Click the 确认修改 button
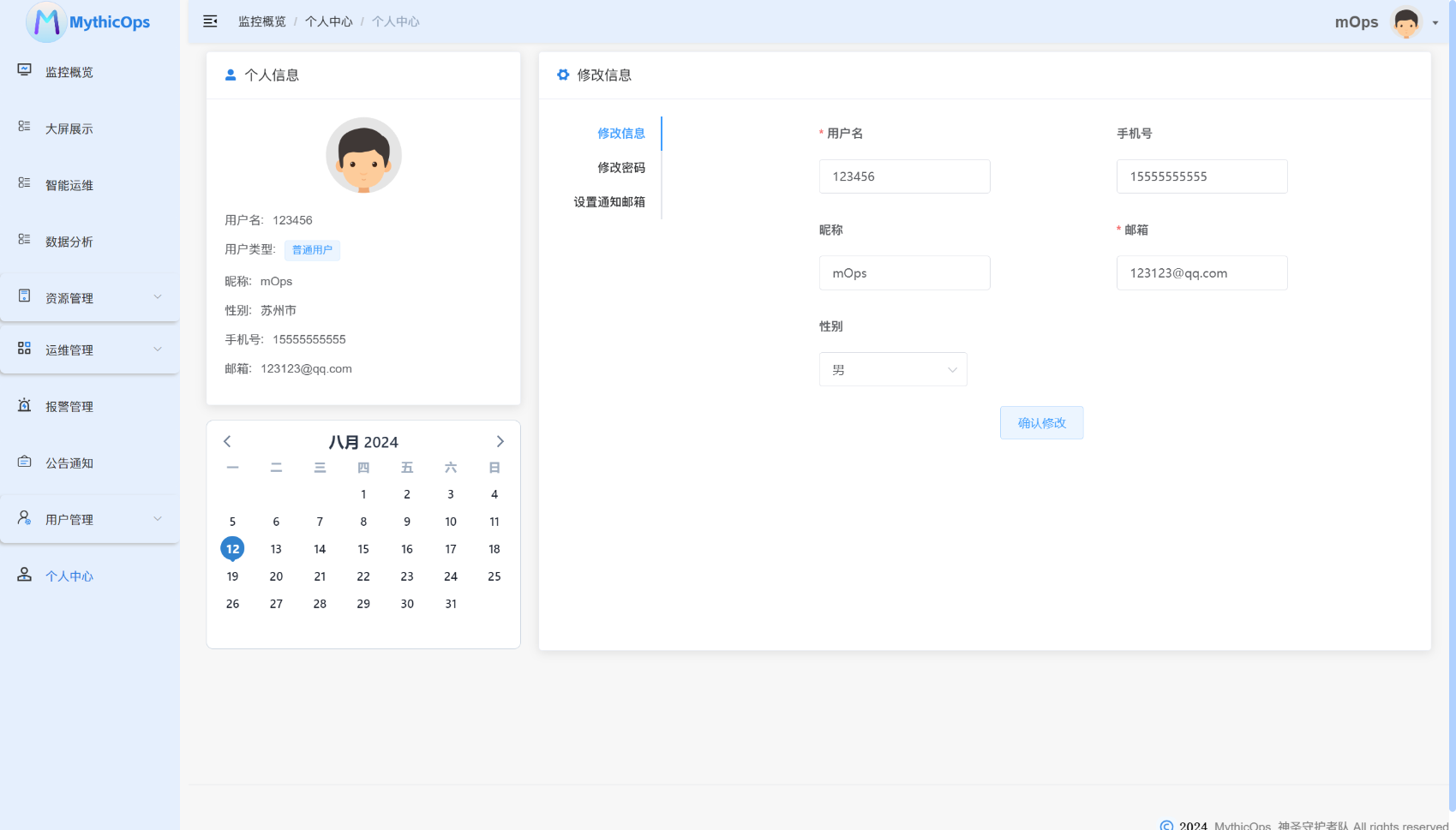The height and width of the screenshot is (830, 1456). pos(1041,422)
